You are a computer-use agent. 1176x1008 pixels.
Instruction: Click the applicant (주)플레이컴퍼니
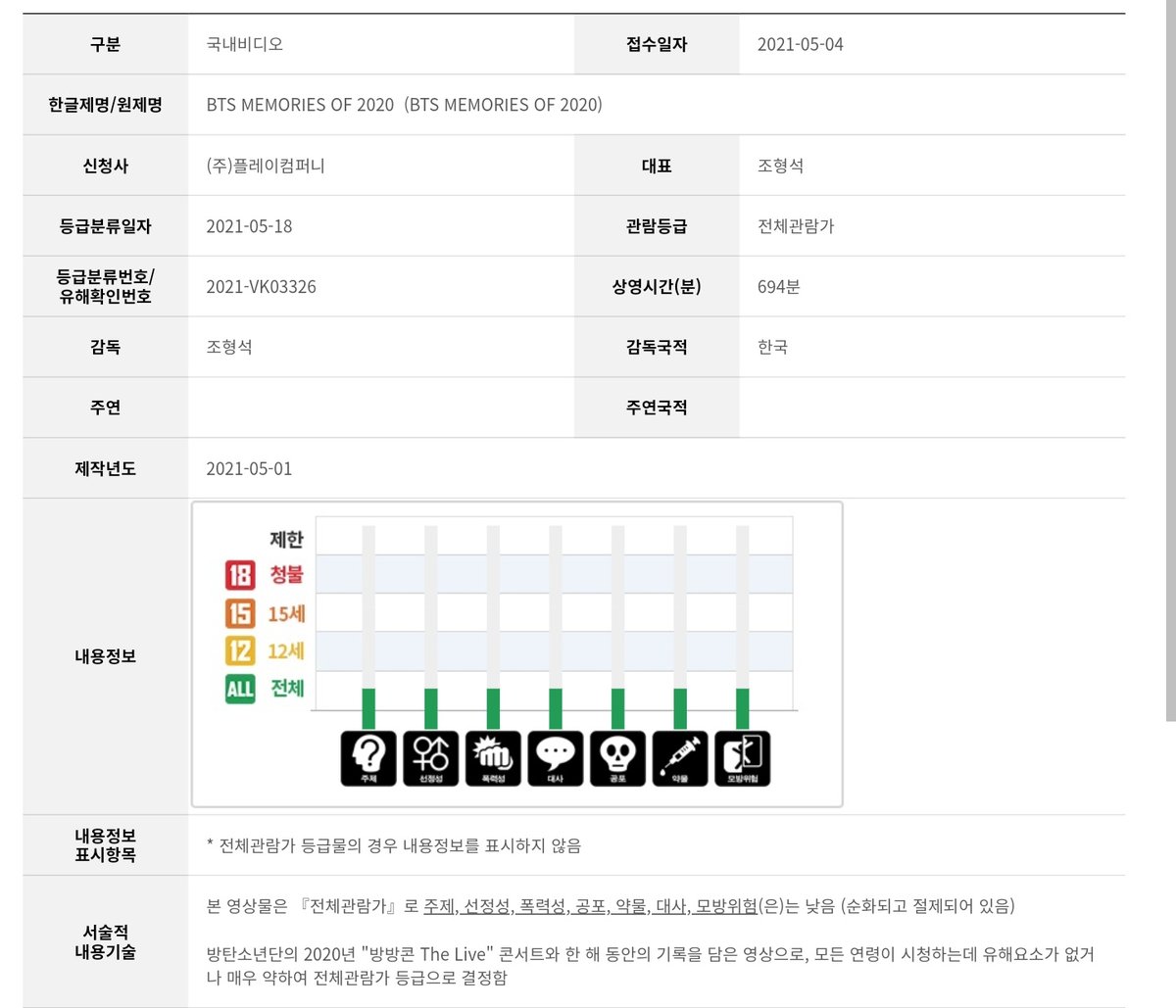click(266, 166)
